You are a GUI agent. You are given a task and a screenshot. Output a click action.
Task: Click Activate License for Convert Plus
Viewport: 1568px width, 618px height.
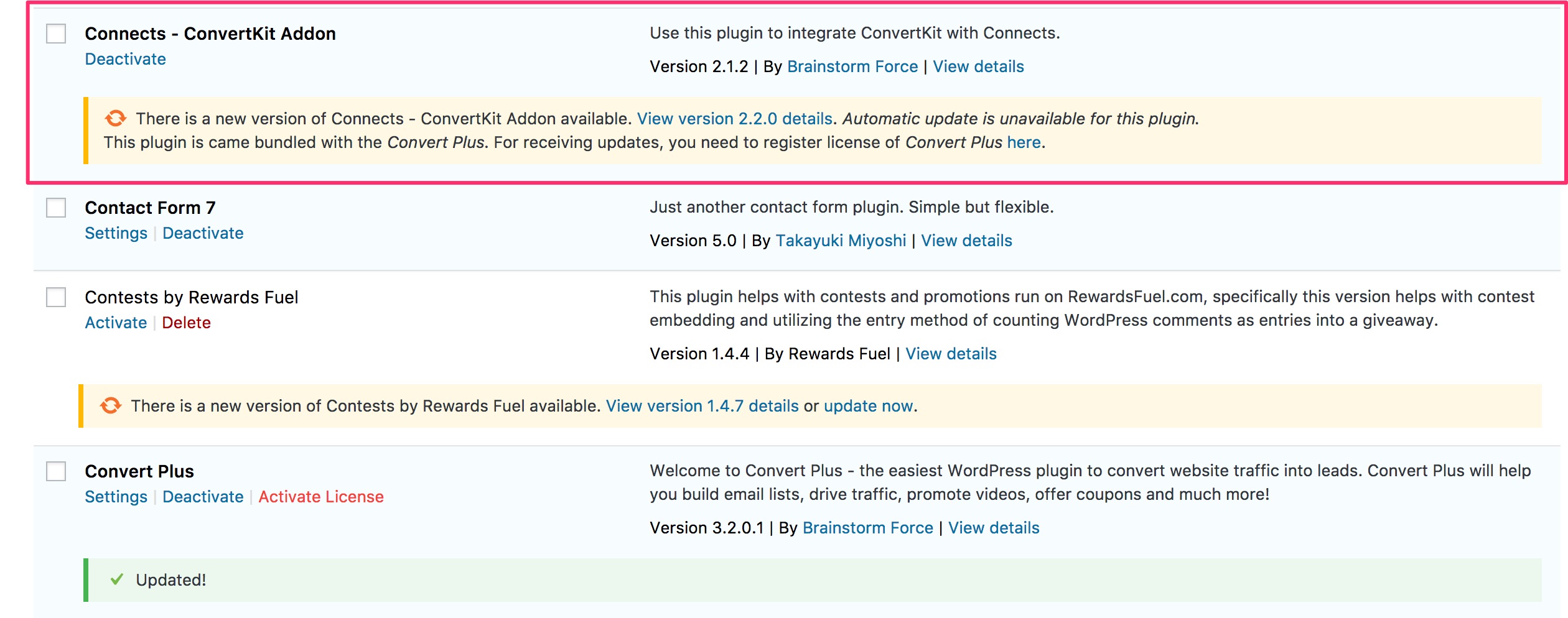coord(321,497)
